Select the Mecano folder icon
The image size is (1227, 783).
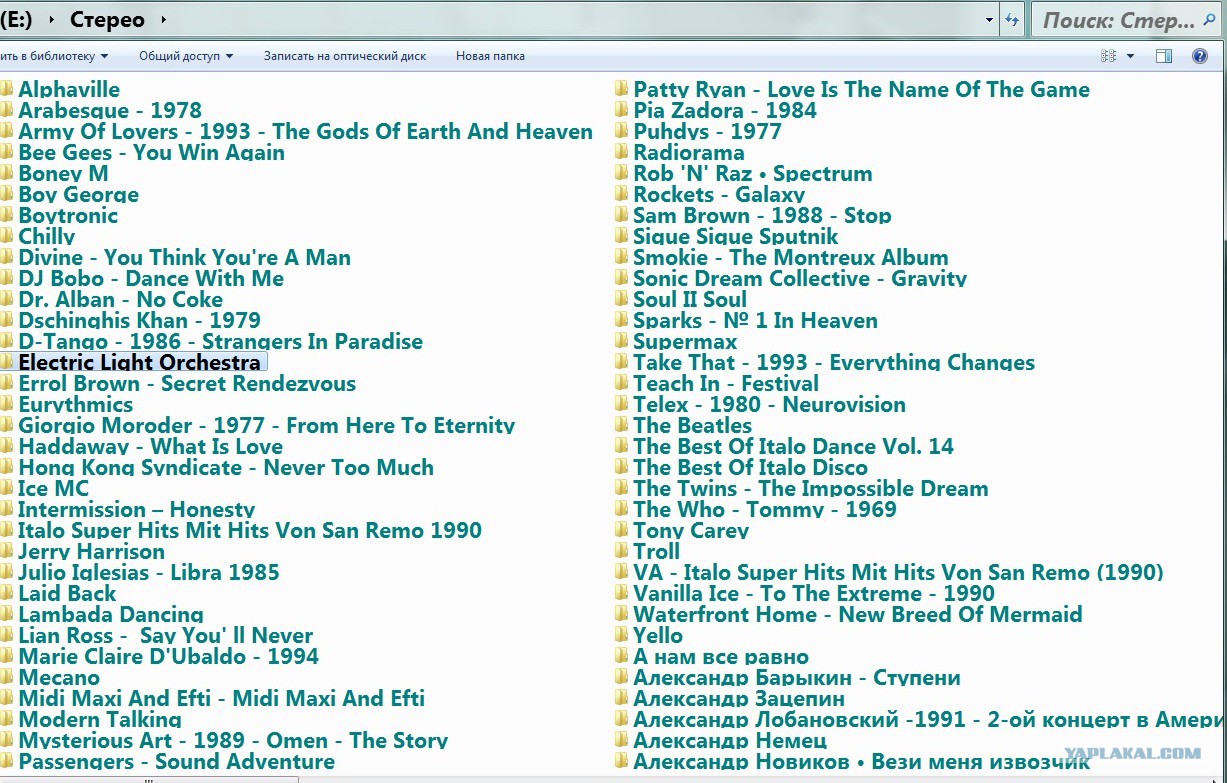6,676
